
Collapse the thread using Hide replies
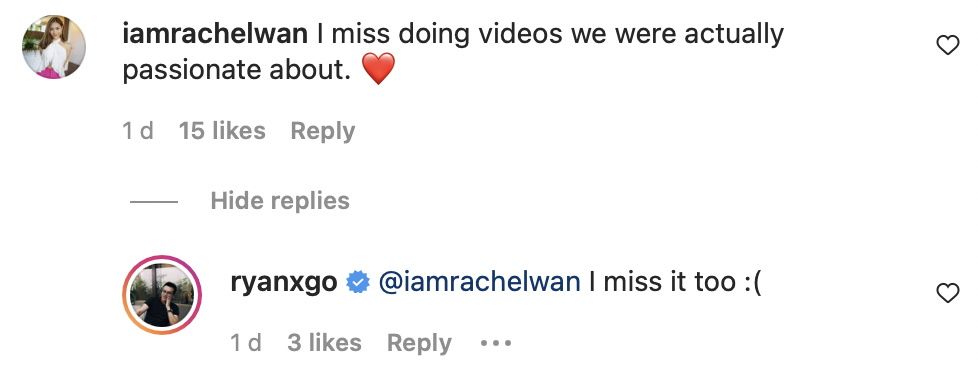280,201
